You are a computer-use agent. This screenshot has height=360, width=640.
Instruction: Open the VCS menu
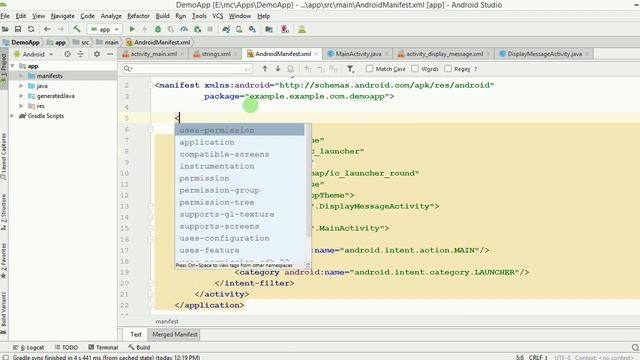pyautogui.click(x=218, y=16)
